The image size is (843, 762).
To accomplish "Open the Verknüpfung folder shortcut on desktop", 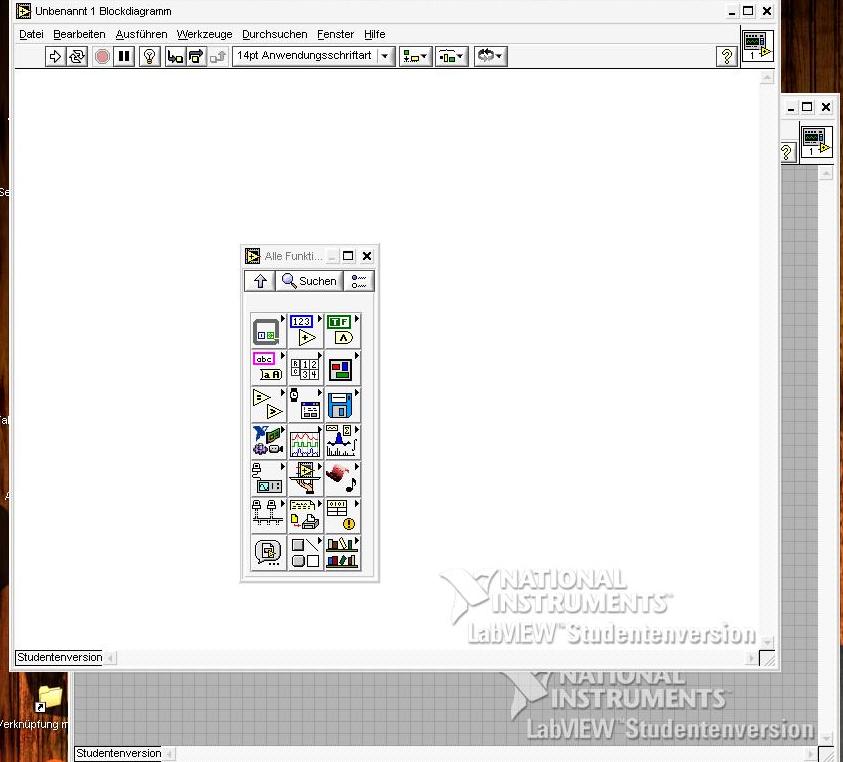I will point(48,698).
